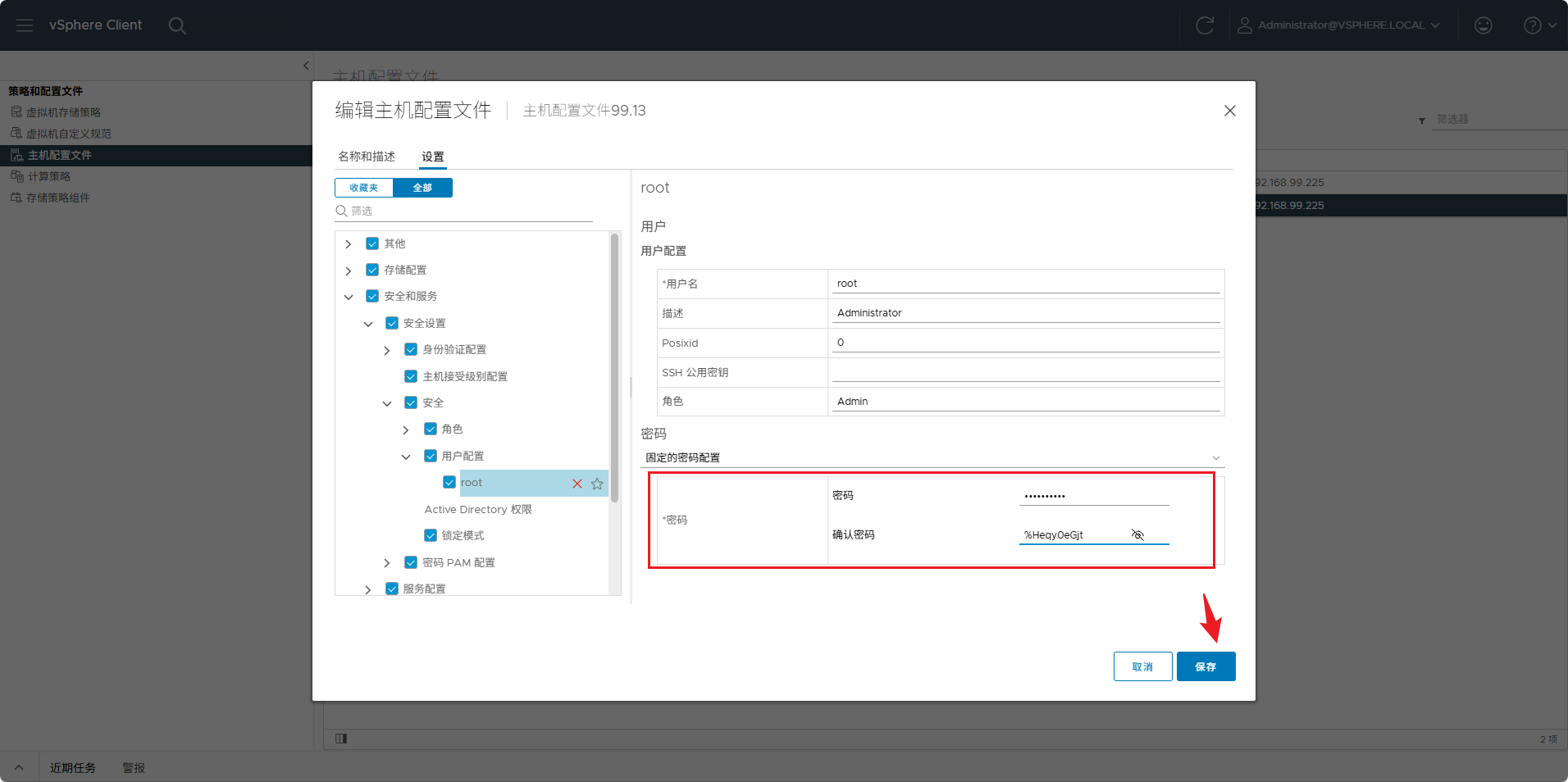Click the red X remove icon beside root
The height and width of the screenshot is (782, 1568).
click(577, 484)
